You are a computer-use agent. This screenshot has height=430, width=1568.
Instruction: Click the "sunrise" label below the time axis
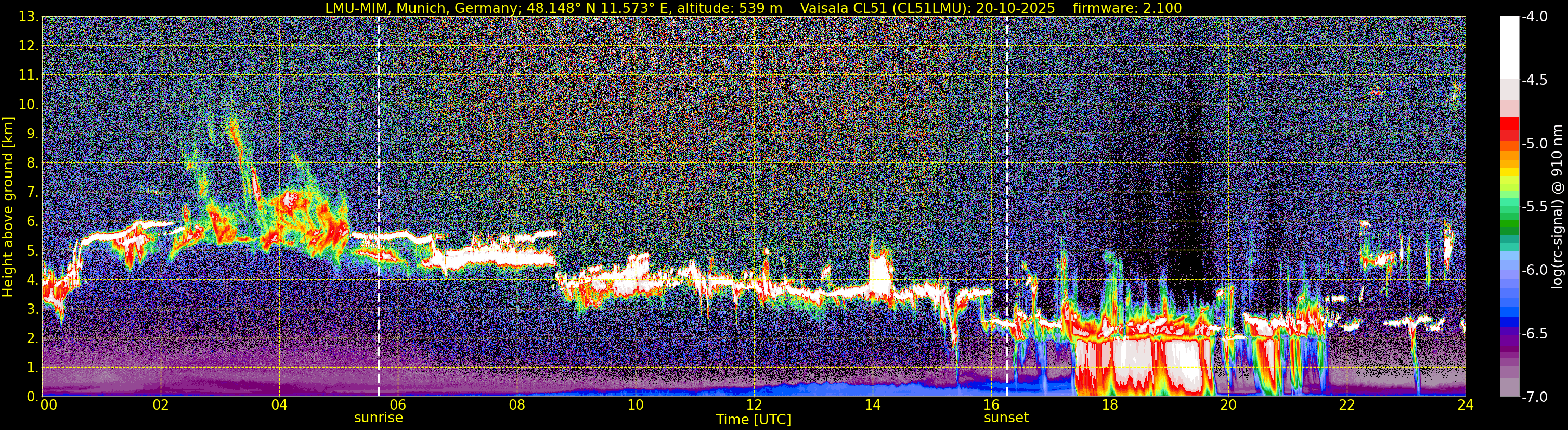(379, 418)
